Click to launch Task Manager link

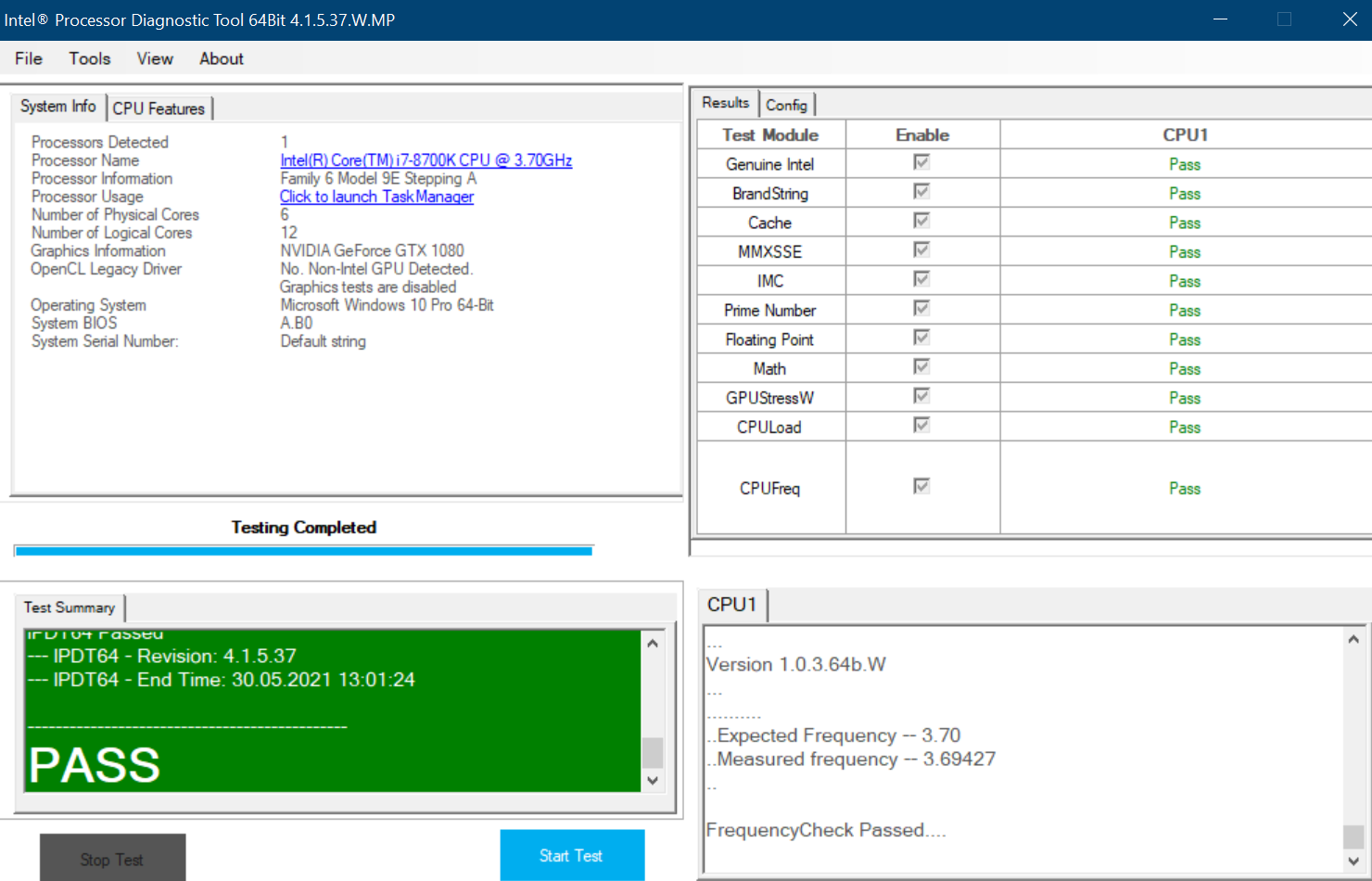tap(376, 197)
